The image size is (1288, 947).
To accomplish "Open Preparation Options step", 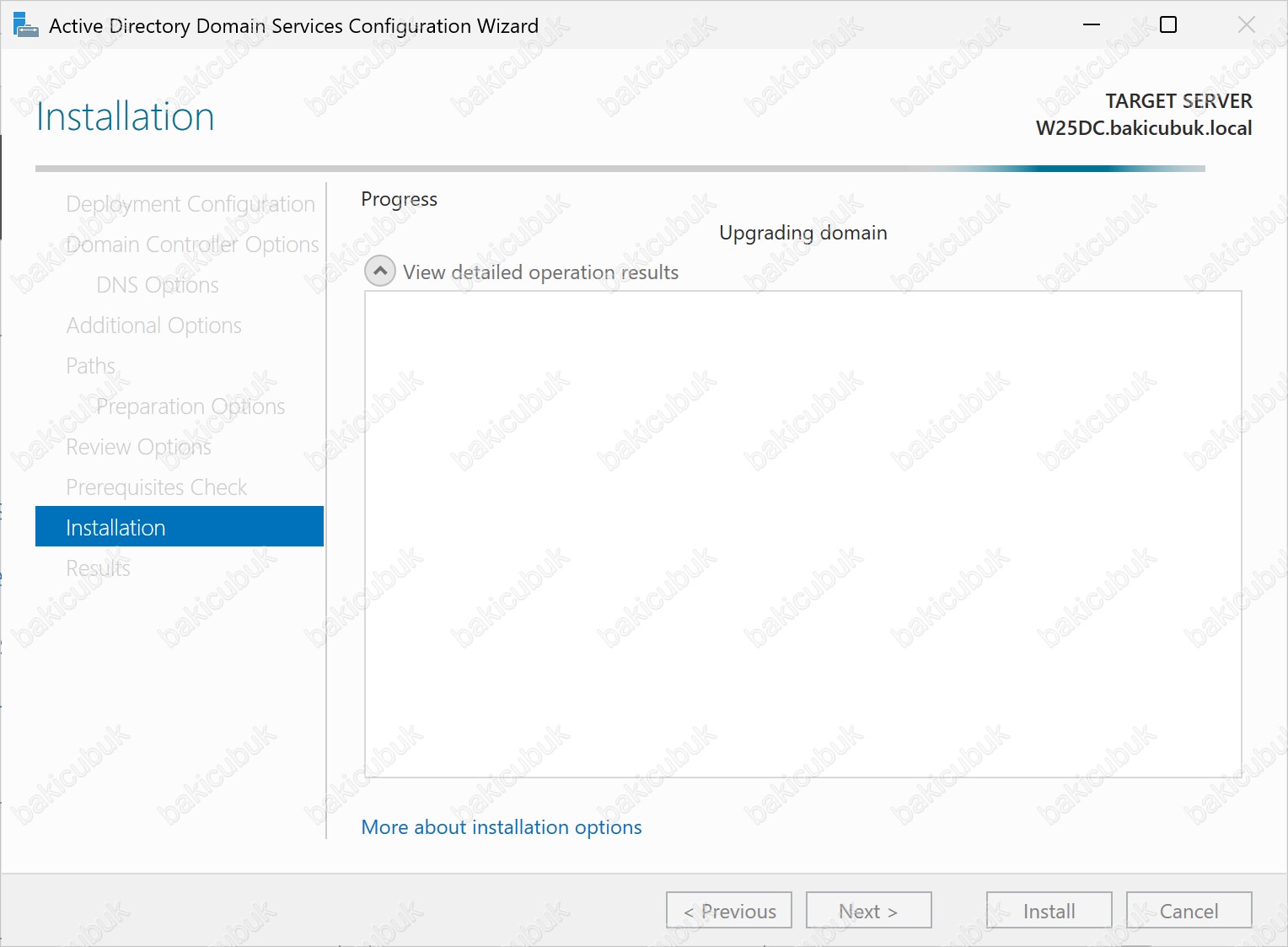I will tap(191, 406).
